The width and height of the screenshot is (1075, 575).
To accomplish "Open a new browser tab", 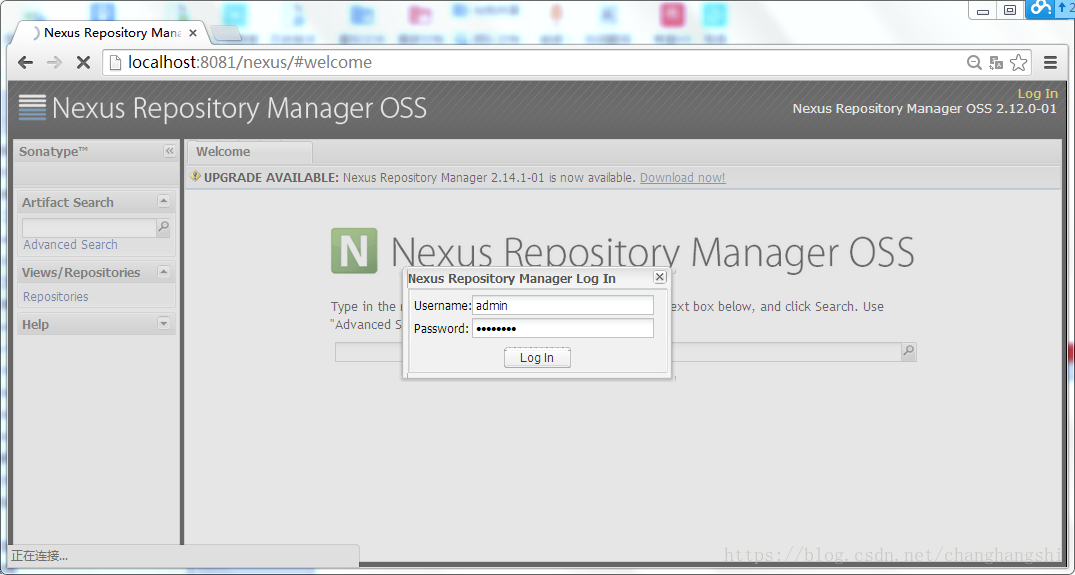I will point(226,33).
